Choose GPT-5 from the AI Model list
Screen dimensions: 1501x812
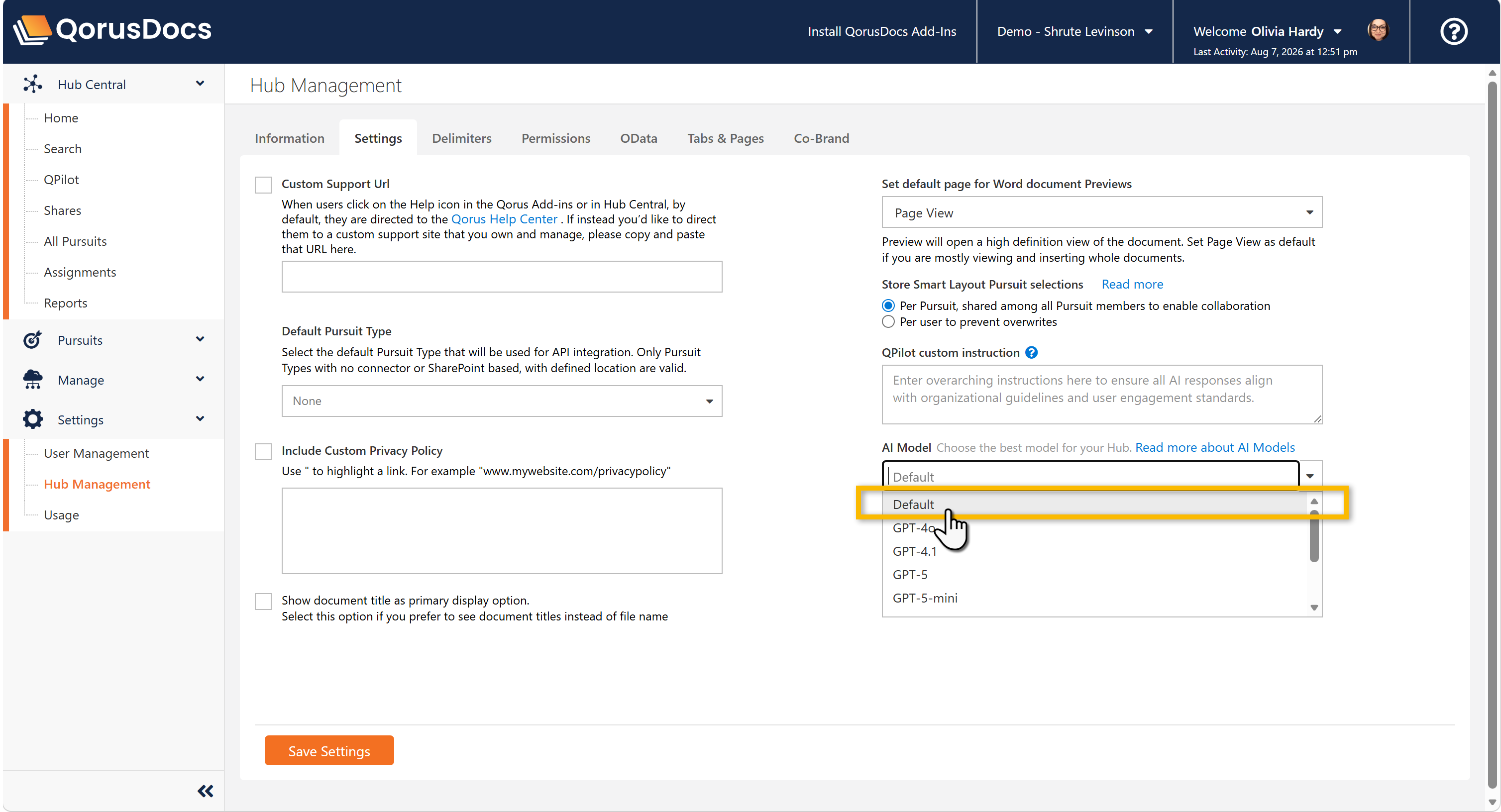coord(1095,574)
